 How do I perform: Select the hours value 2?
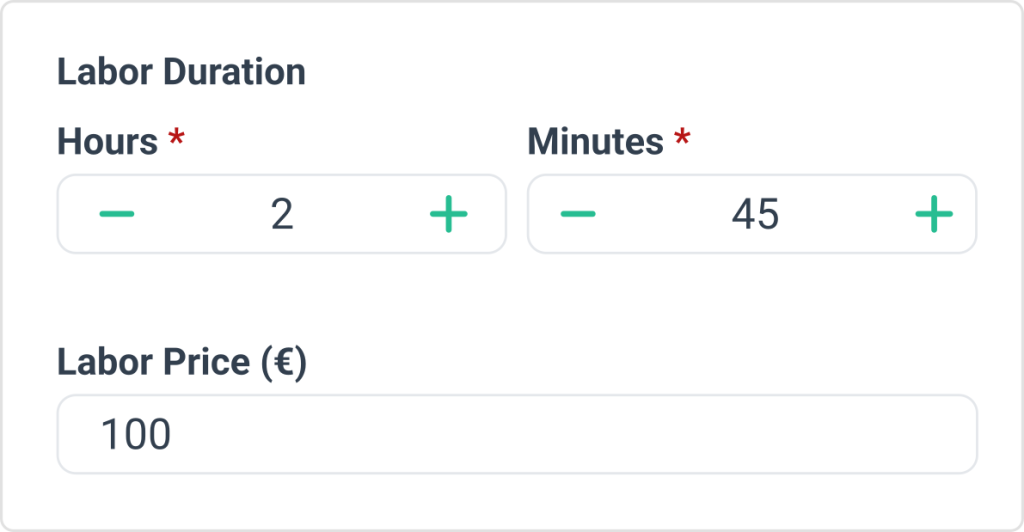click(x=282, y=215)
